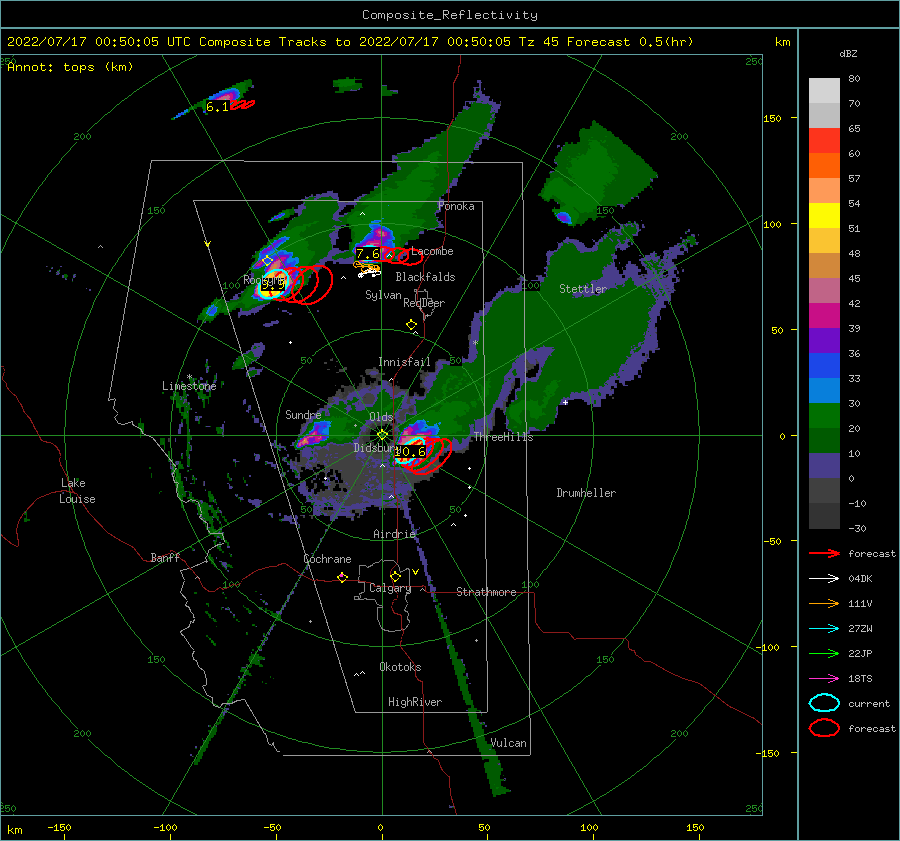
Task: Click the Innisfail city label
Action: pyautogui.click(x=404, y=362)
